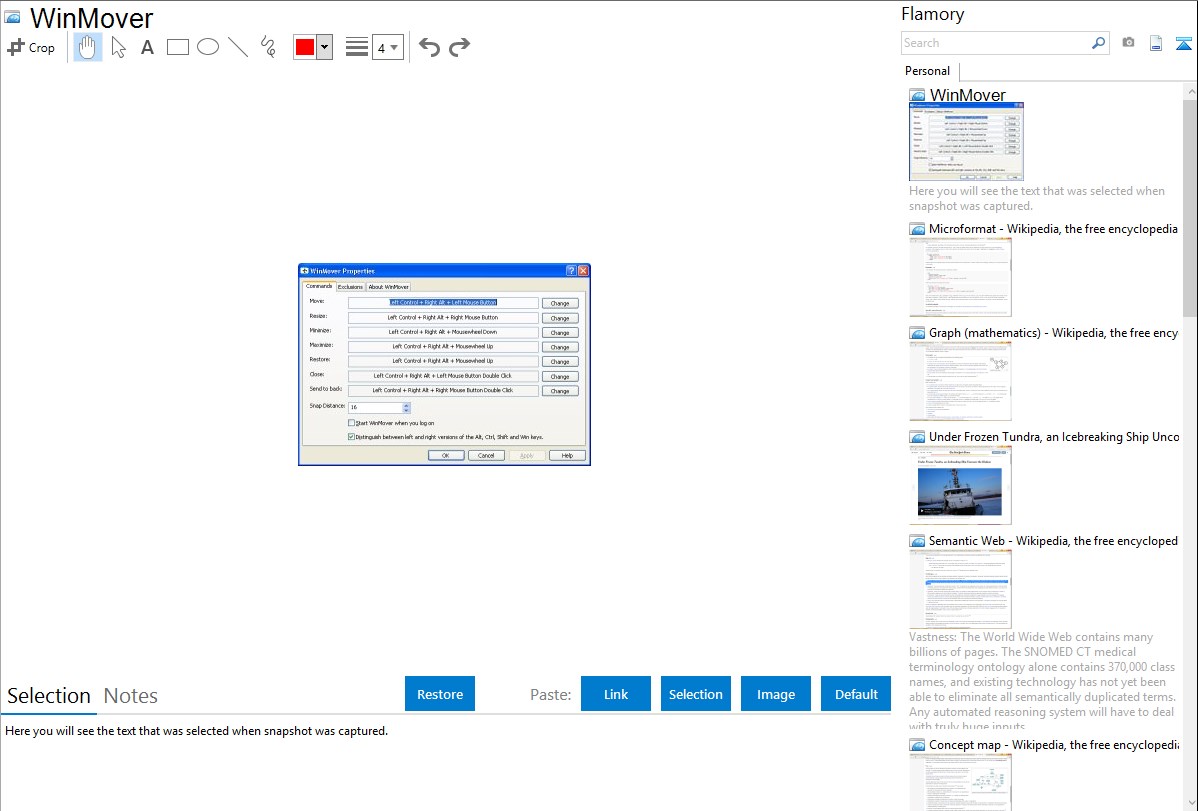1198x811 pixels.
Task: Open the Semantic Web snapshot thumbnail
Action: [960, 589]
